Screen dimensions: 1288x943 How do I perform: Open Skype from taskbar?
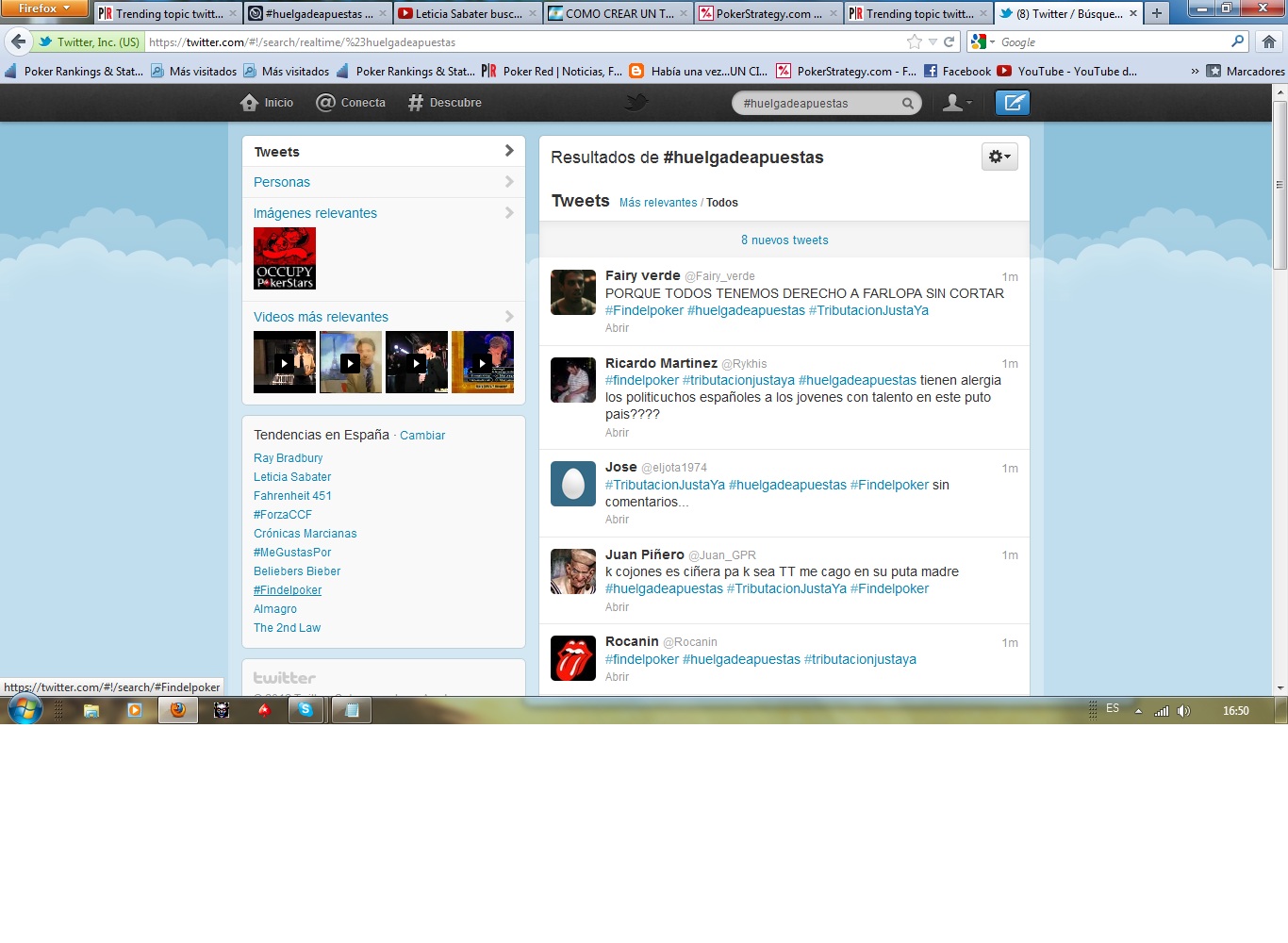306,710
